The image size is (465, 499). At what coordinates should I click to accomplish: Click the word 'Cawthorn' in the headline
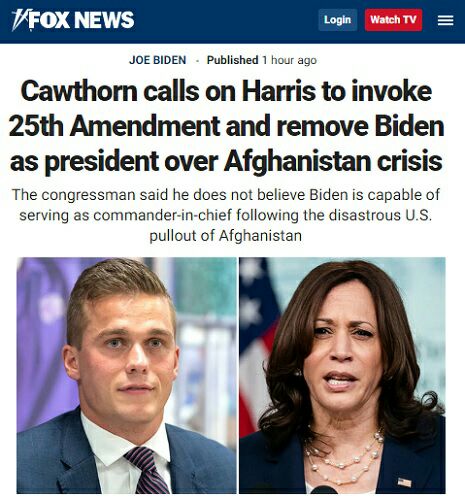coord(79,91)
